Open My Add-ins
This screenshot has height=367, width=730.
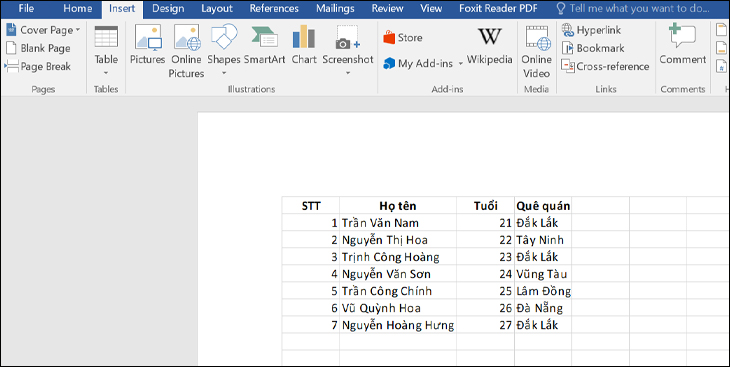pyautogui.click(x=418, y=63)
